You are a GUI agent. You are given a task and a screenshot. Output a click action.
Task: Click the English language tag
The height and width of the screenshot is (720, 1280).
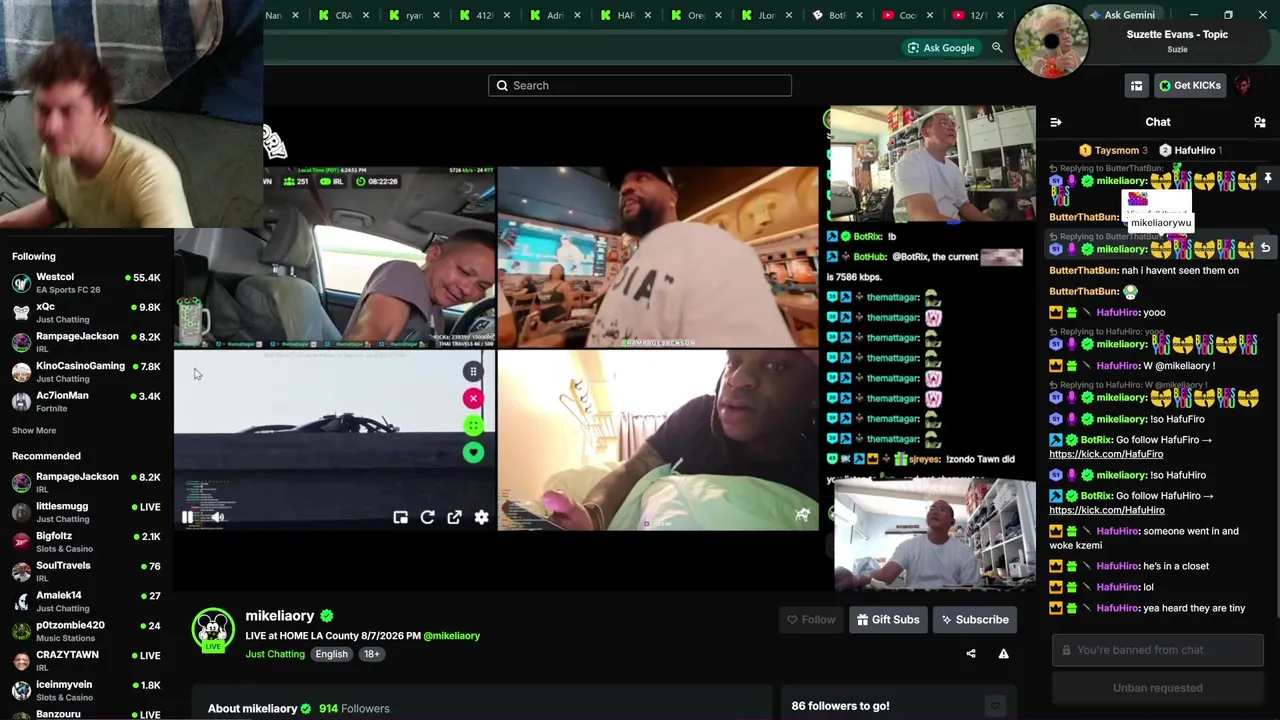click(331, 654)
